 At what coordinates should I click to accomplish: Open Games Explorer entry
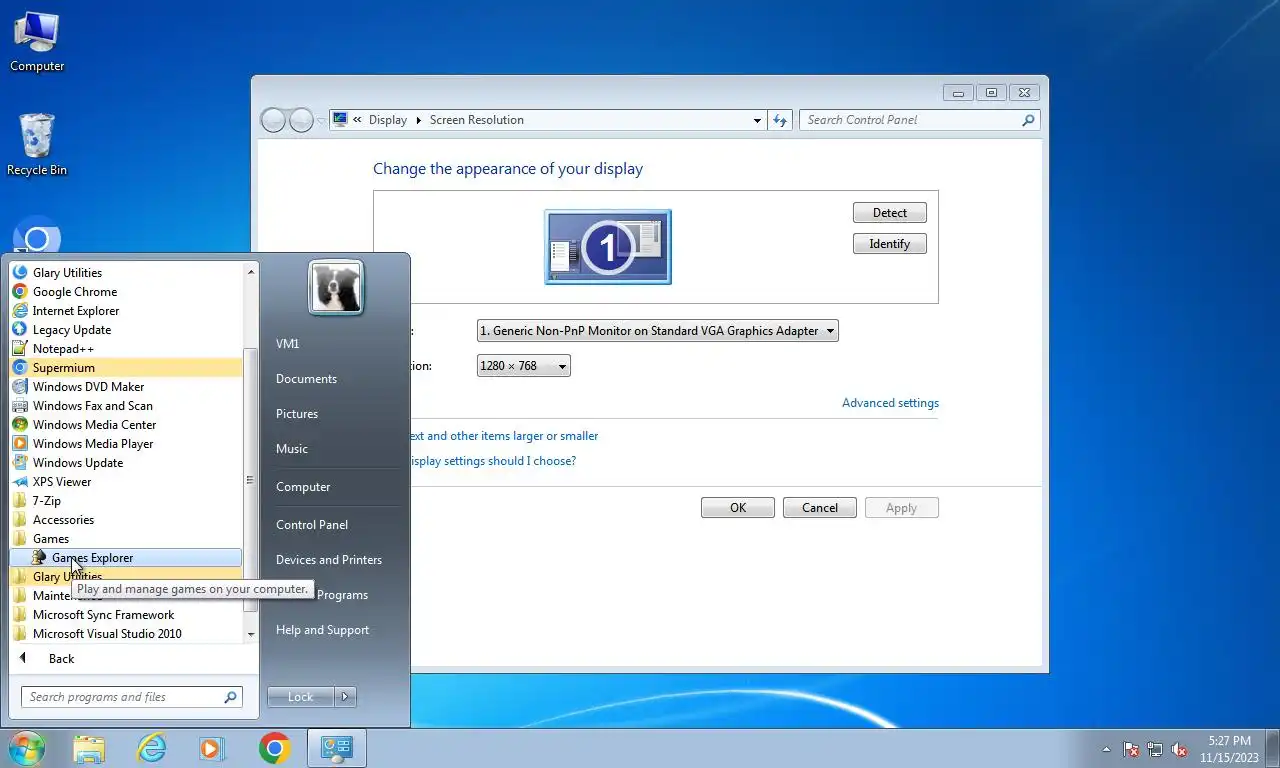pyautogui.click(x=126, y=557)
